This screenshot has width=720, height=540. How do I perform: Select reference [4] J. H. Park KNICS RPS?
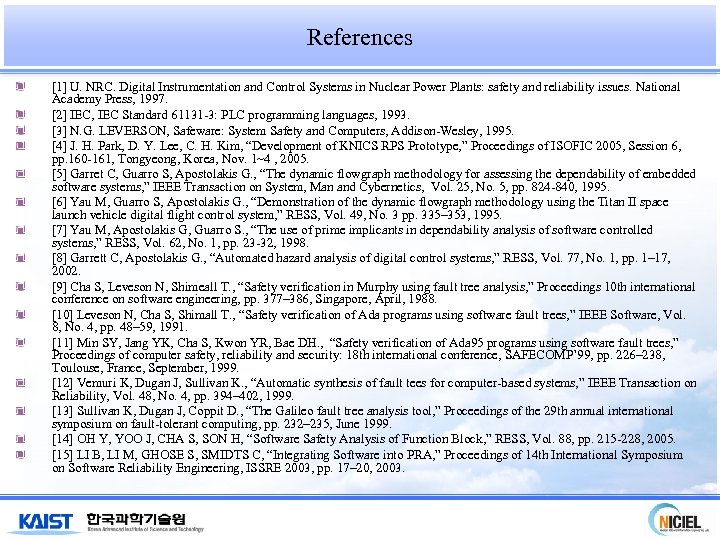point(366,152)
